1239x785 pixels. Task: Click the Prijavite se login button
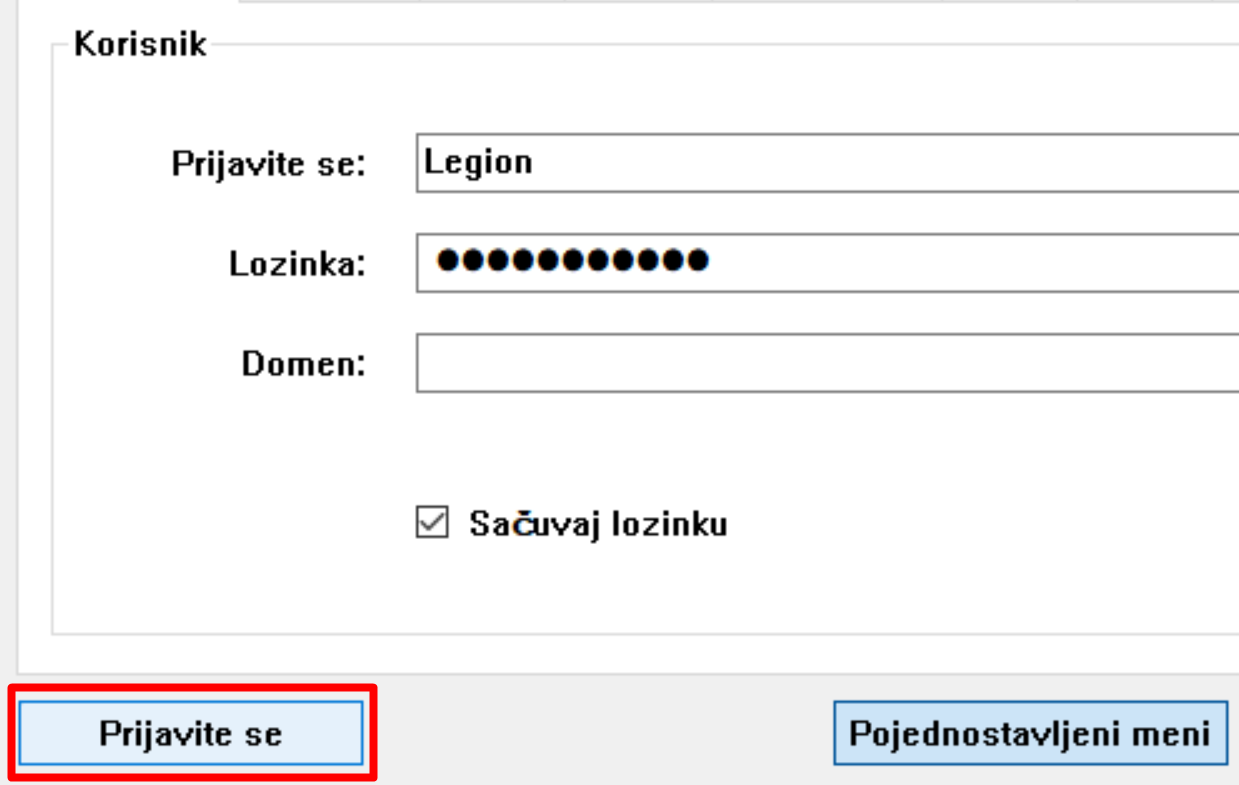click(190, 733)
